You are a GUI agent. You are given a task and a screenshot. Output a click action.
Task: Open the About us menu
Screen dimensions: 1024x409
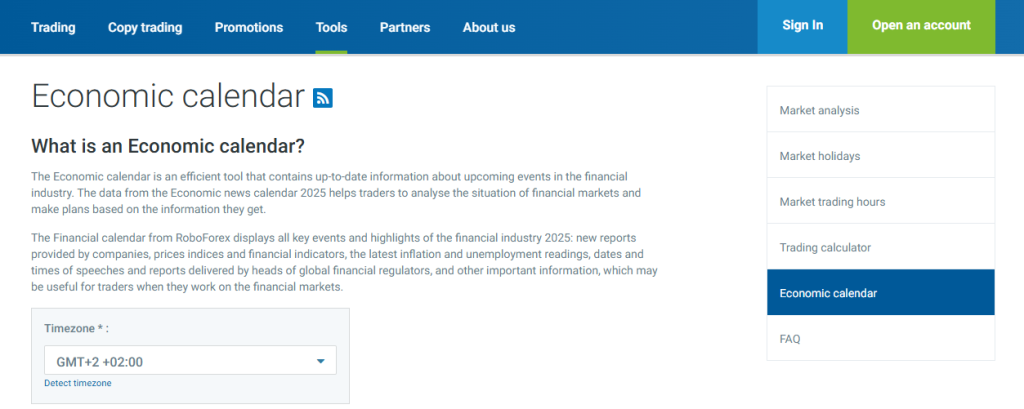[489, 27]
